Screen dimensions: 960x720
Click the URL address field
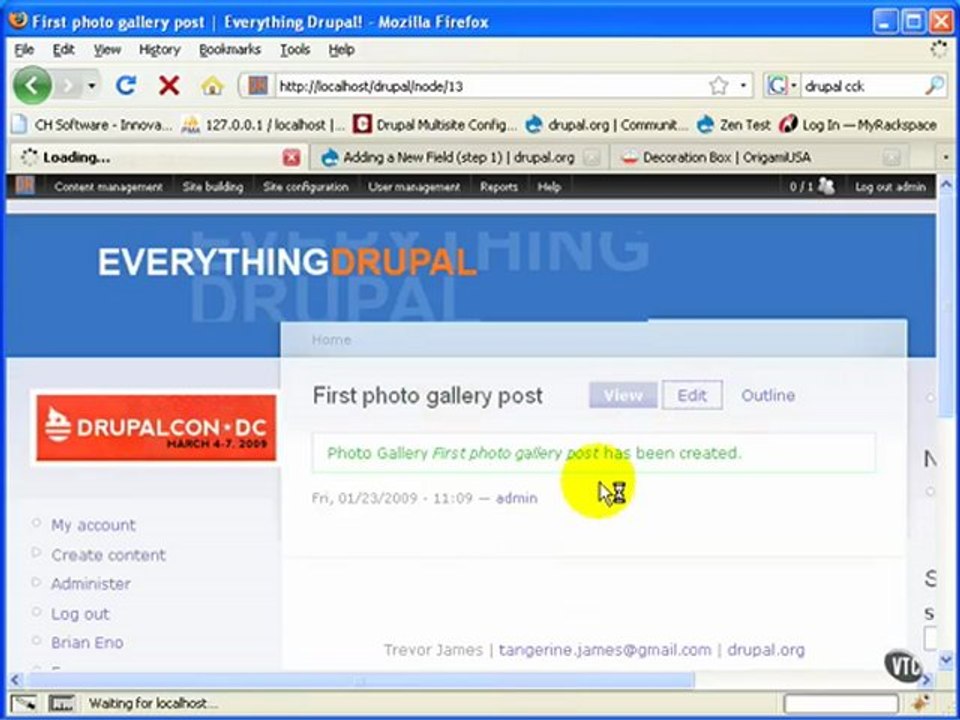490,86
